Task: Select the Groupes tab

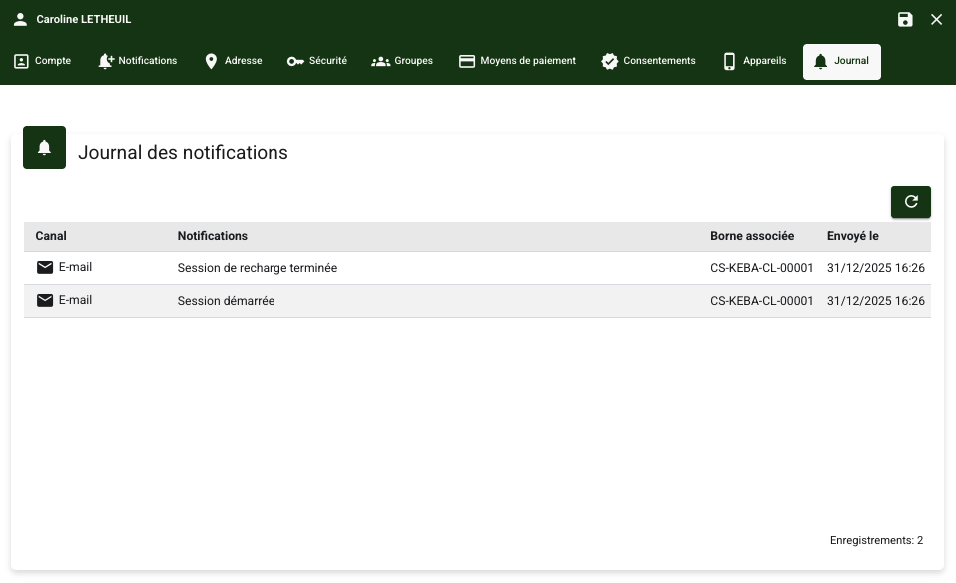Action: [402, 61]
